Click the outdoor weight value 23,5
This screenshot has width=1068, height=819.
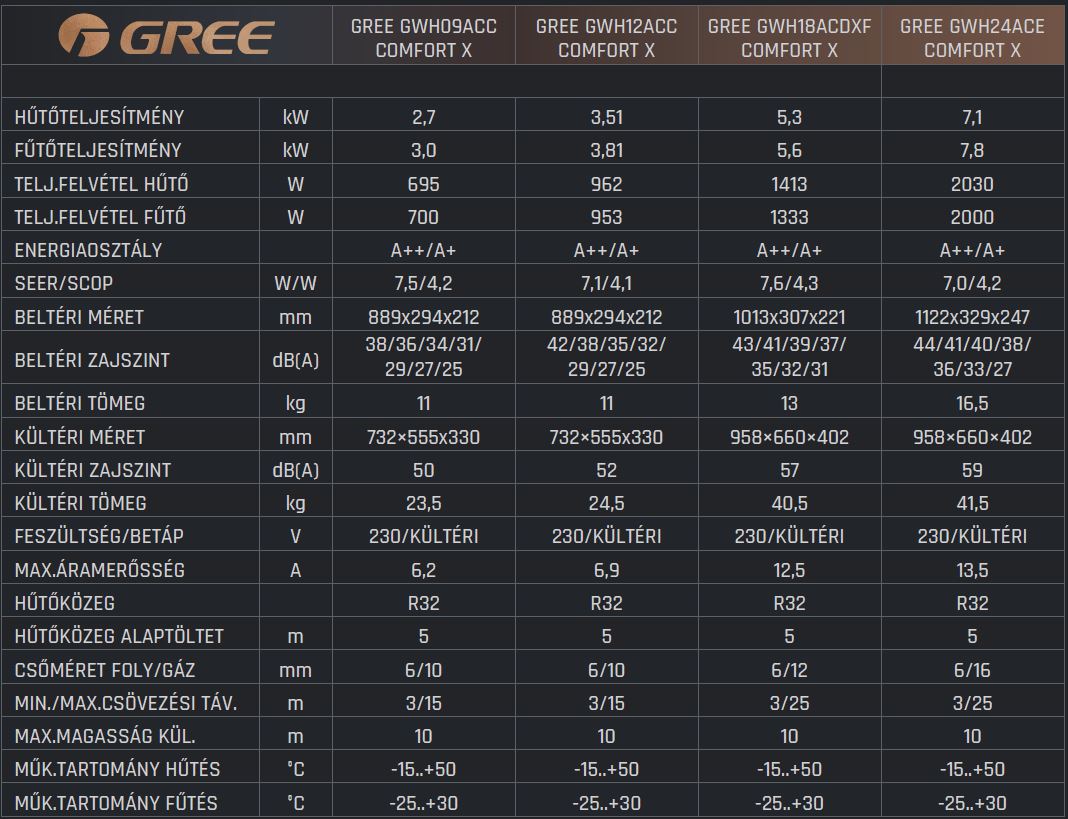point(424,504)
